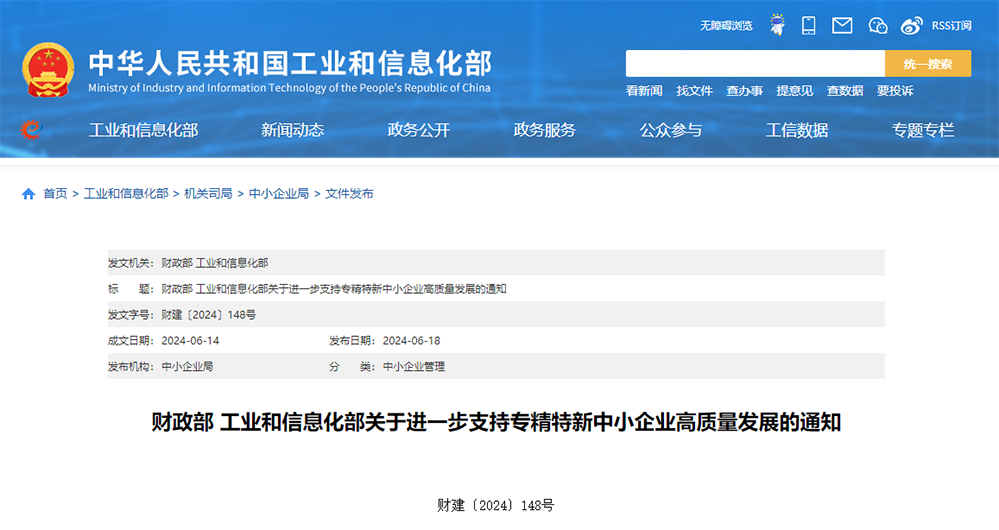Viewport: 999px width, 530px height.
Task: Go to 机关司局 in breadcrumb
Action: (x=208, y=194)
